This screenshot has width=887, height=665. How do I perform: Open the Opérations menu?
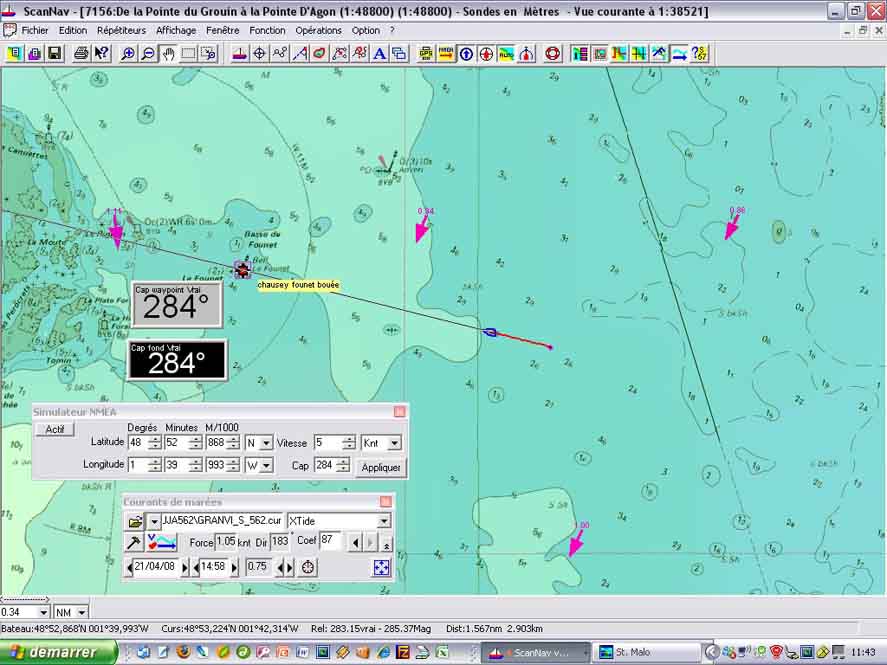pyautogui.click(x=318, y=31)
